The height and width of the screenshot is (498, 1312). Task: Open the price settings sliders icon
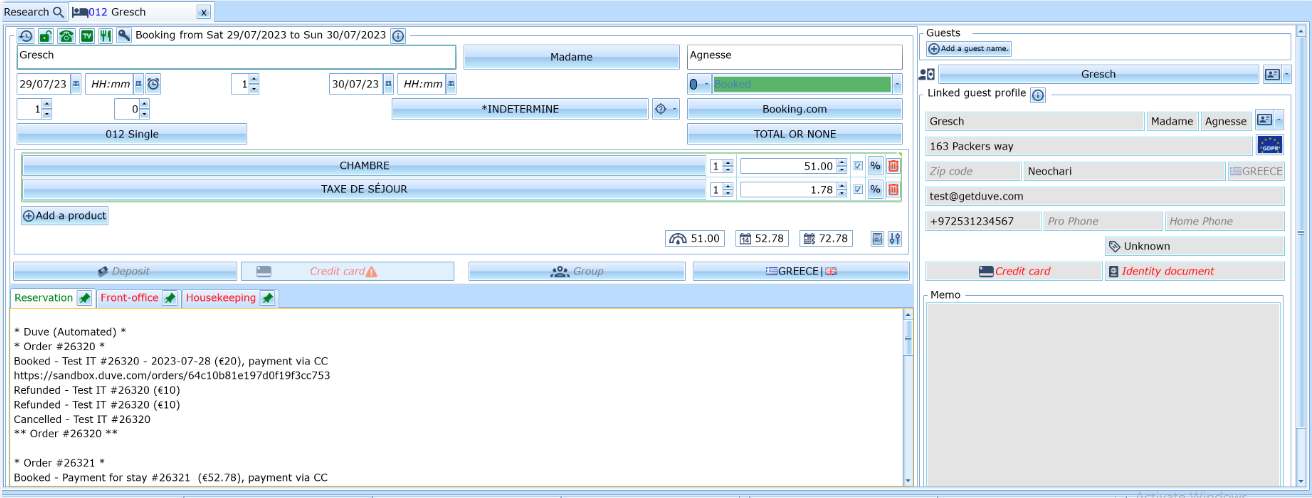[895, 238]
